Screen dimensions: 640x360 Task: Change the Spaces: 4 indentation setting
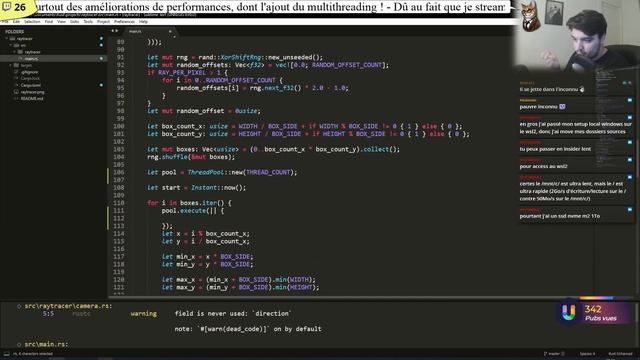point(587,354)
